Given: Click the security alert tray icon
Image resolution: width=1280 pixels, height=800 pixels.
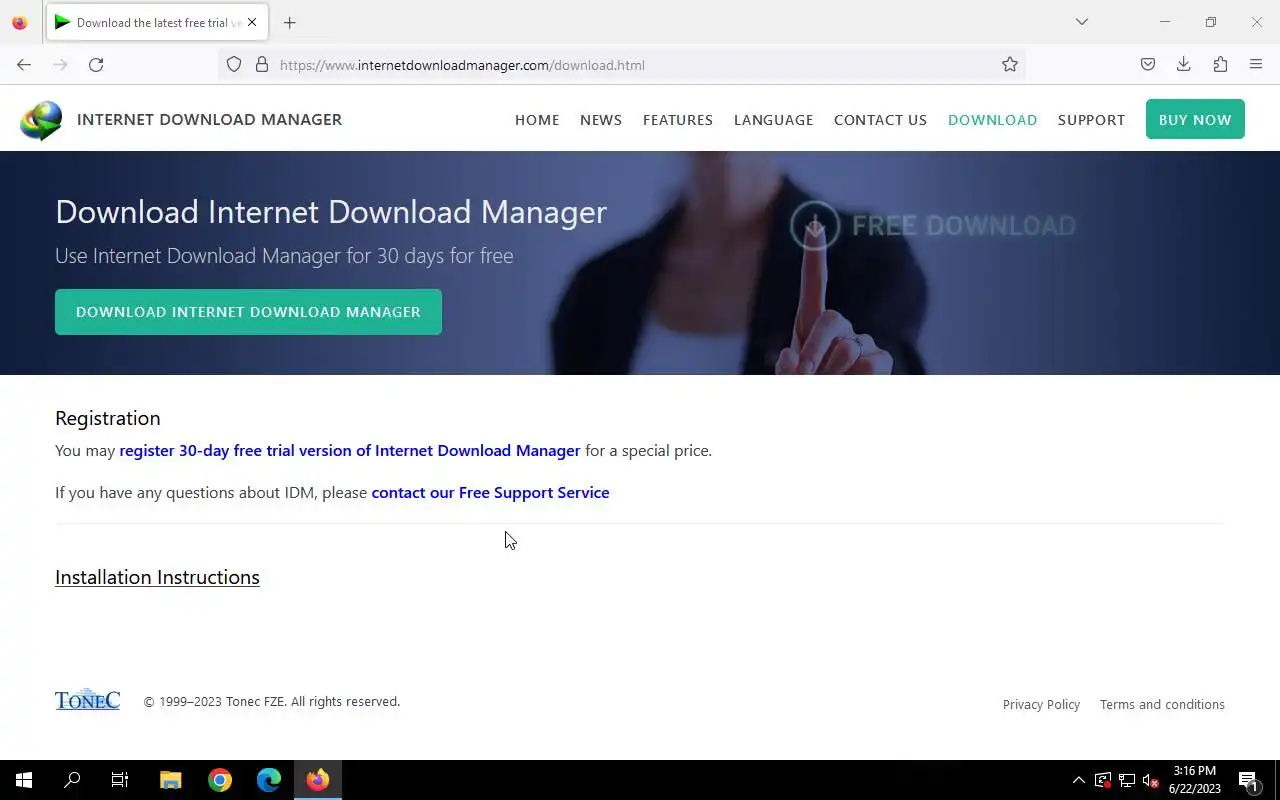Looking at the screenshot, I should (x=1103, y=780).
